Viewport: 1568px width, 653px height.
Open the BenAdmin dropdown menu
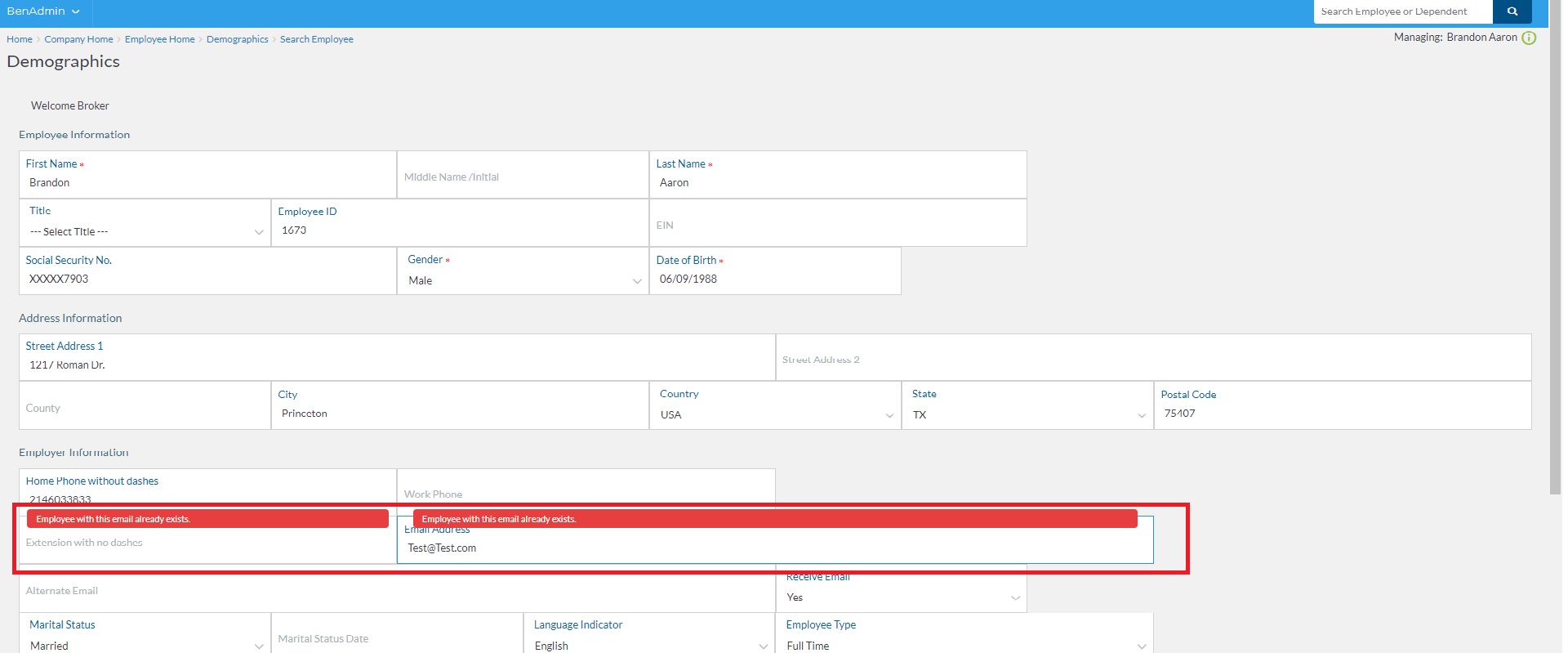click(43, 11)
